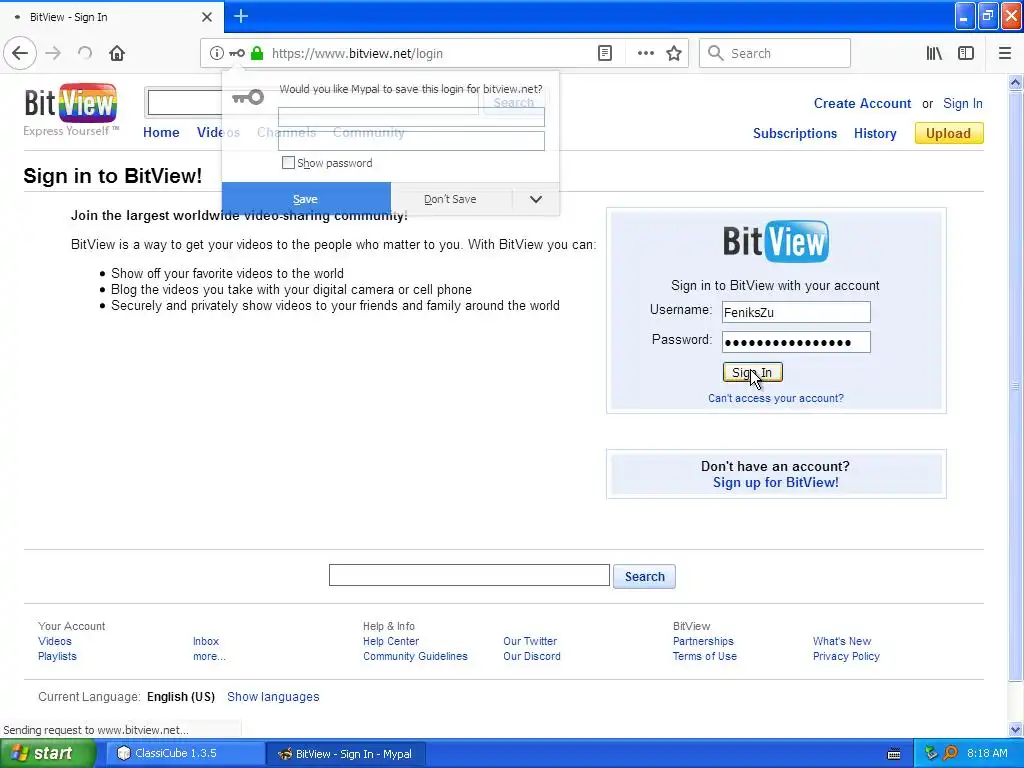Open History in the top menu
Image resolution: width=1024 pixels, height=768 pixels.
(875, 133)
